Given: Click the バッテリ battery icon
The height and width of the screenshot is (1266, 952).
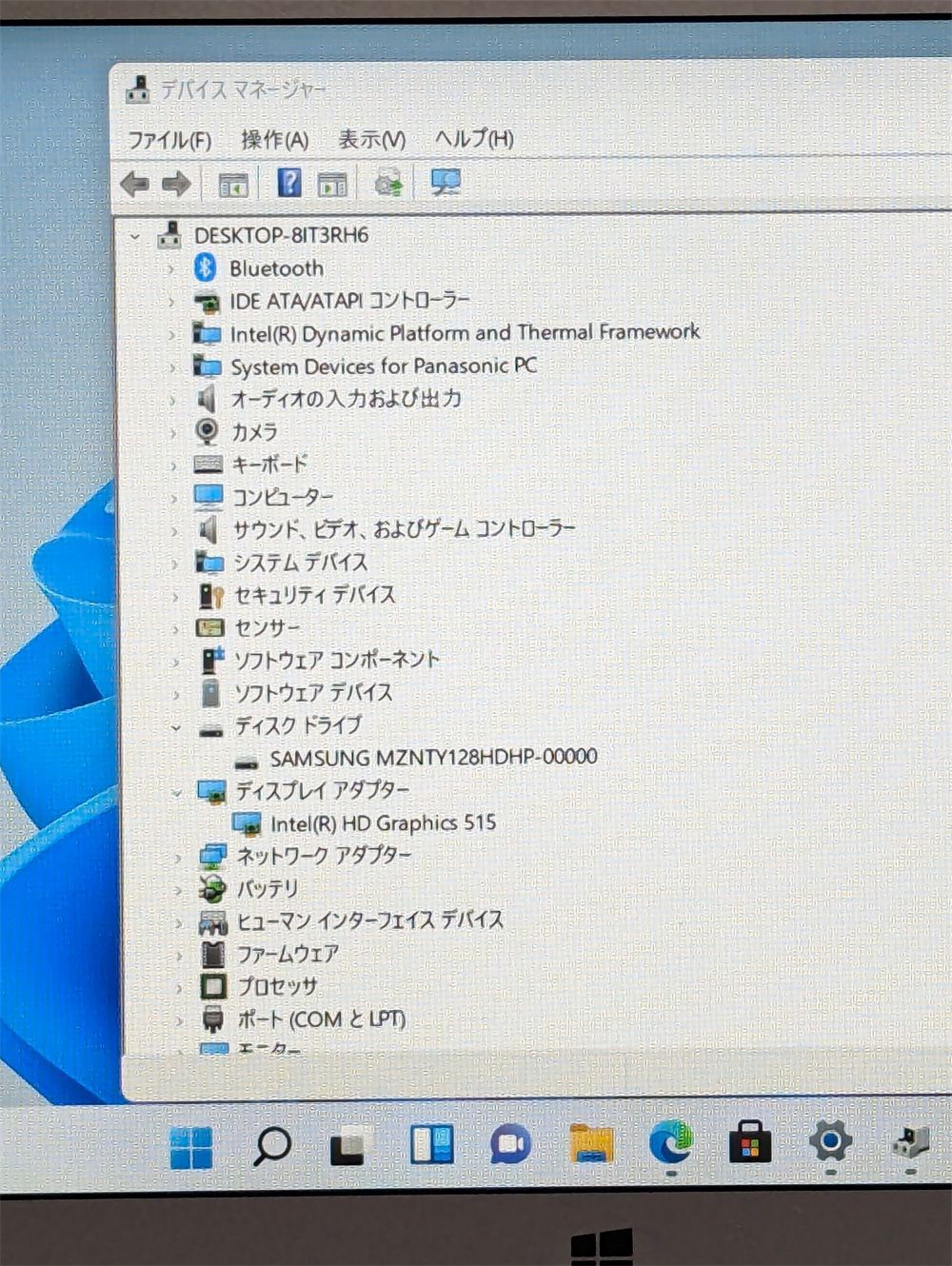Looking at the screenshot, I should (212, 888).
